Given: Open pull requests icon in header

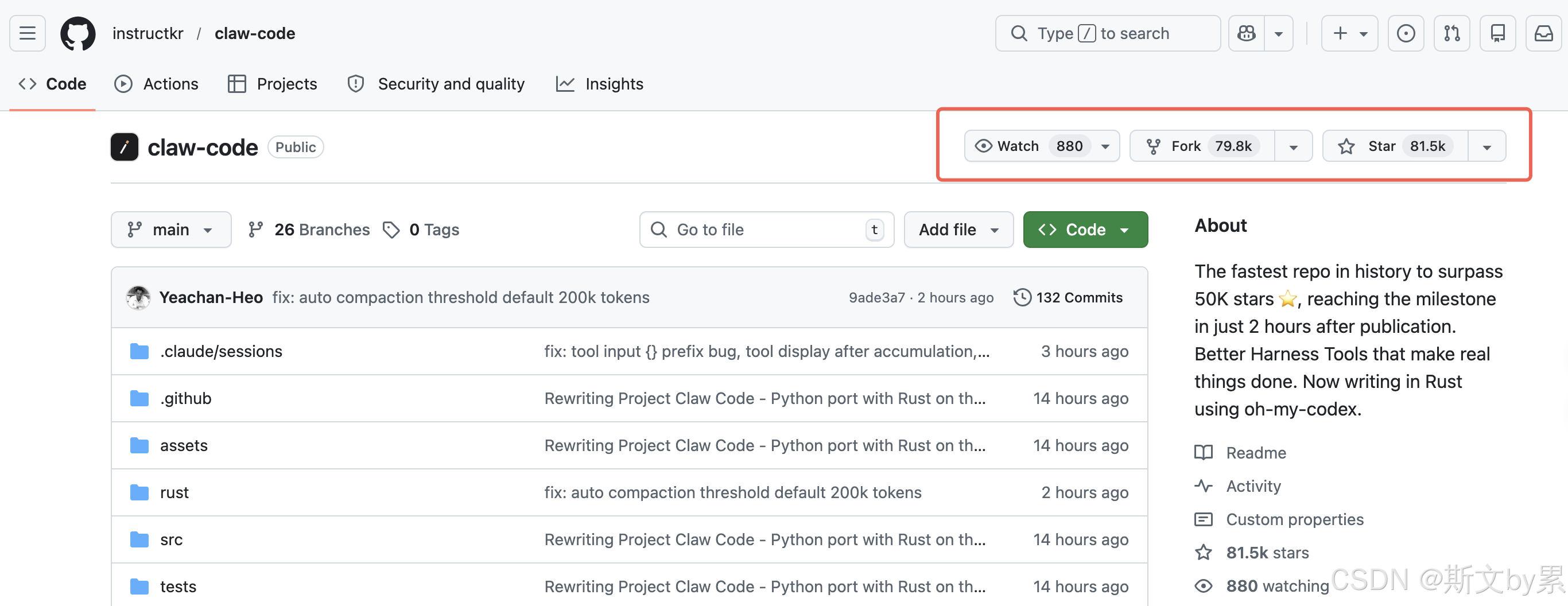Looking at the screenshot, I should [x=1451, y=33].
